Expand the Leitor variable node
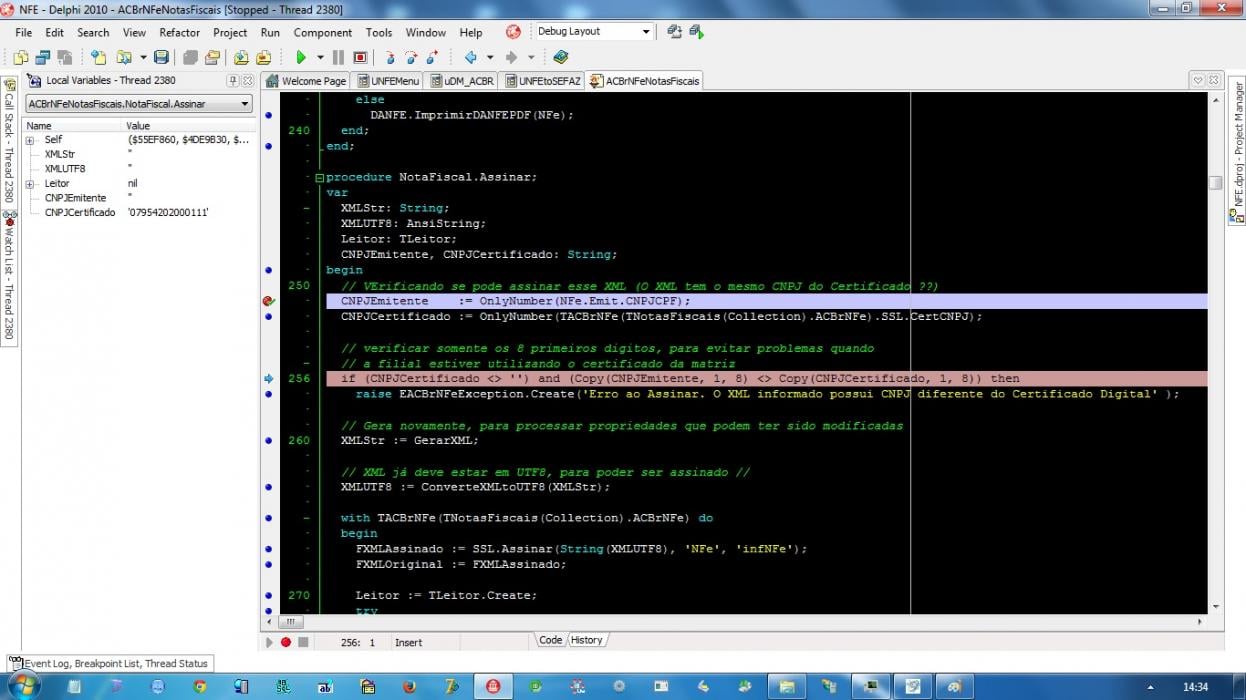 coord(30,184)
